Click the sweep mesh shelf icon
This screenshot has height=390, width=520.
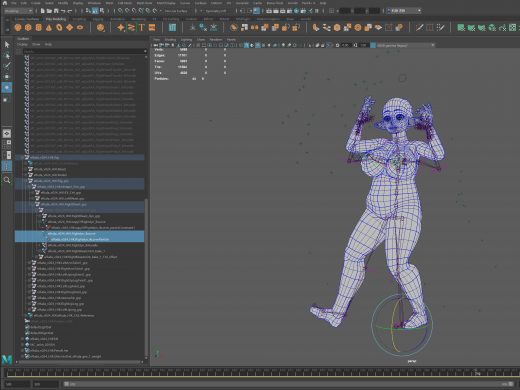point(131,28)
